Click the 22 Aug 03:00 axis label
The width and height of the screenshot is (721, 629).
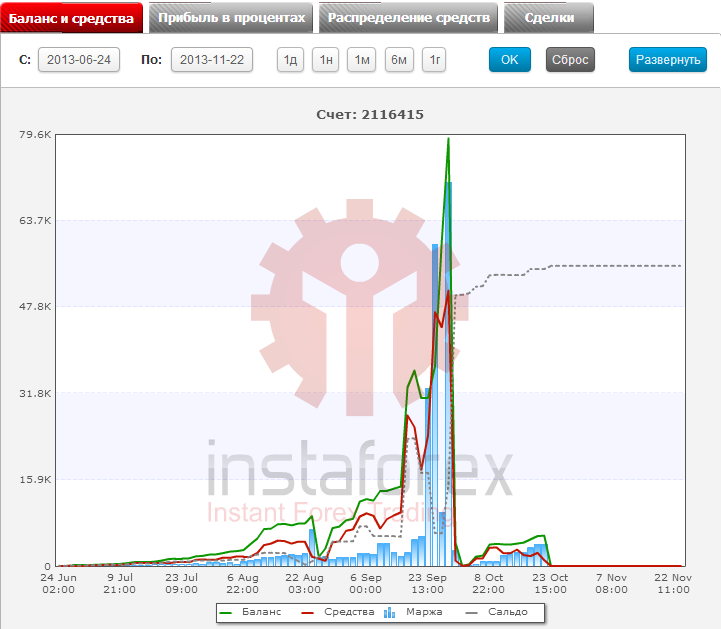point(304,583)
